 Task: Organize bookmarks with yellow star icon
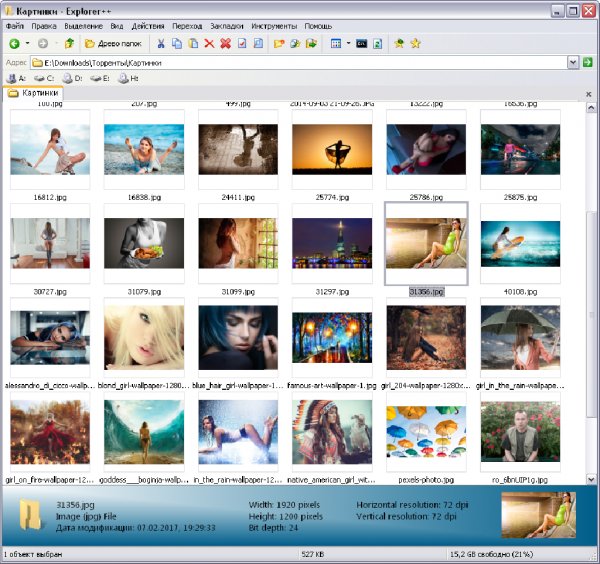coord(416,44)
